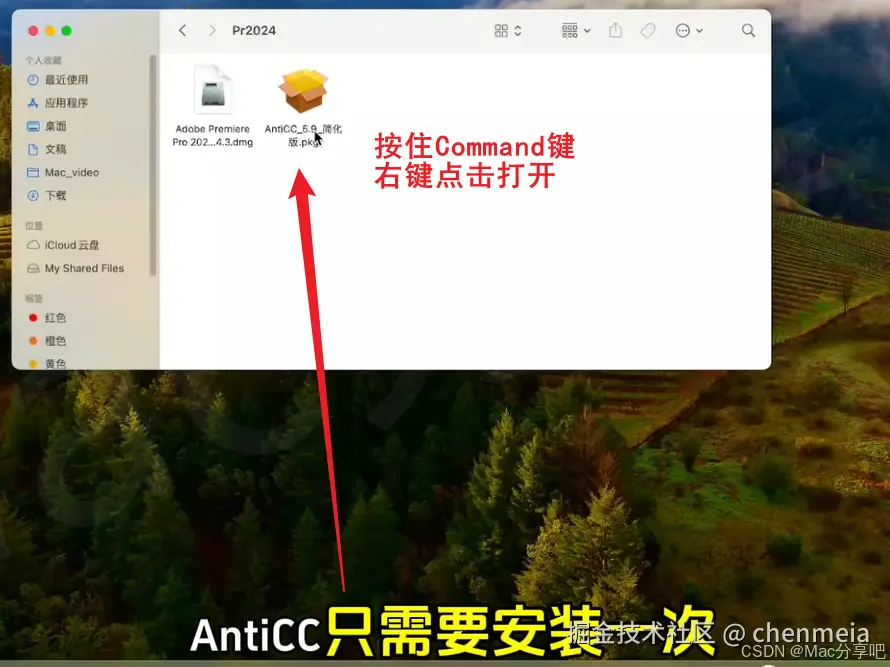Open the iCloud 云盘 sidebar item
The image size is (890, 667).
tap(70, 245)
